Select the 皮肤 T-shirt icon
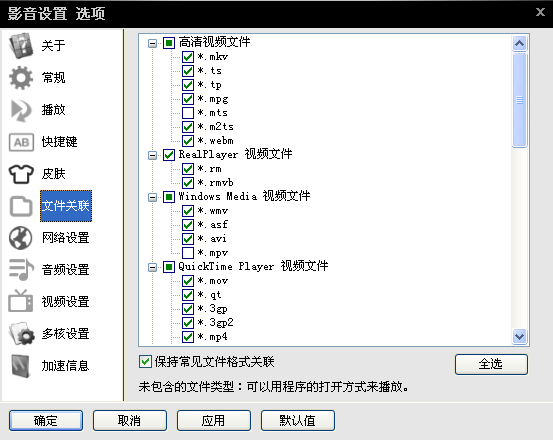This screenshot has width=553, height=440. pos(21,174)
